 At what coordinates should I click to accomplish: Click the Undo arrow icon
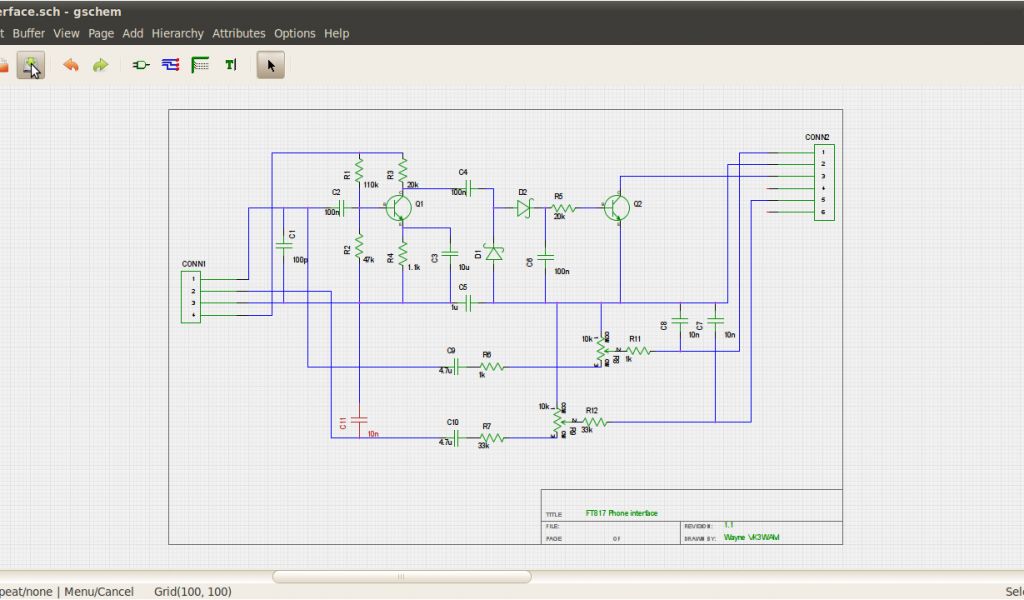click(70, 65)
